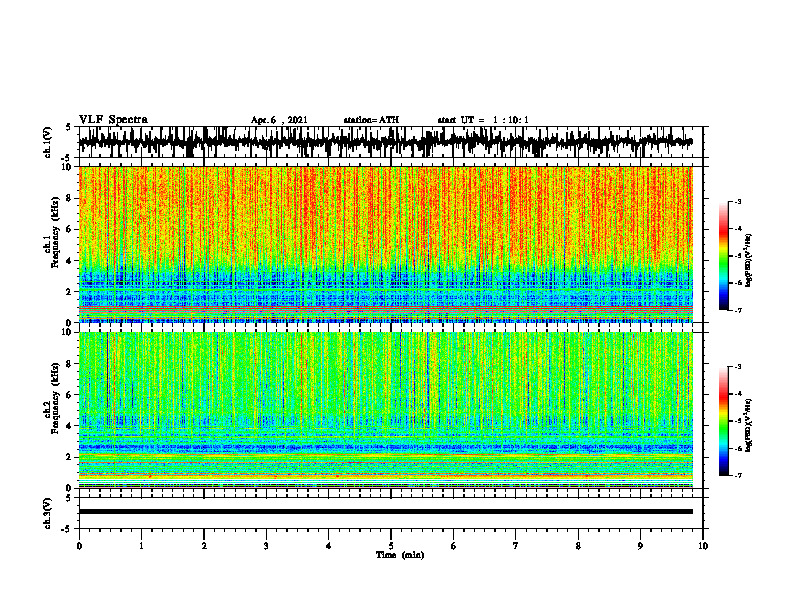This screenshot has width=792, height=612.
Task: Click the ch.2 spectrogram color scale bar
Action: pyautogui.click(x=724, y=421)
